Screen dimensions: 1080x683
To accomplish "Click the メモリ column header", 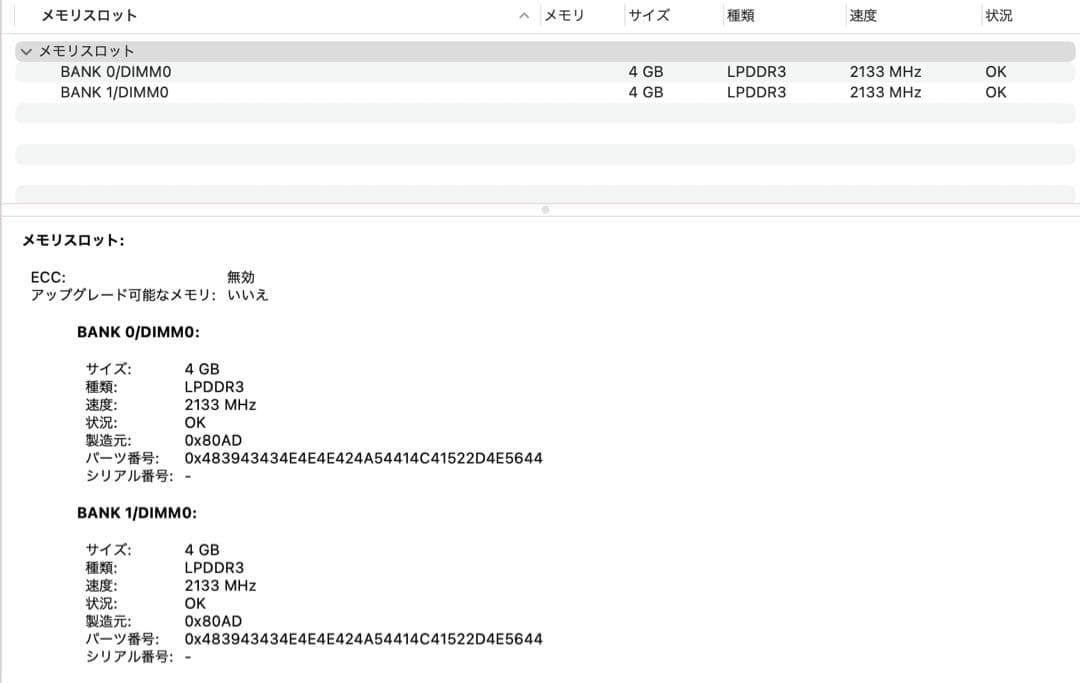I will 558,15.
